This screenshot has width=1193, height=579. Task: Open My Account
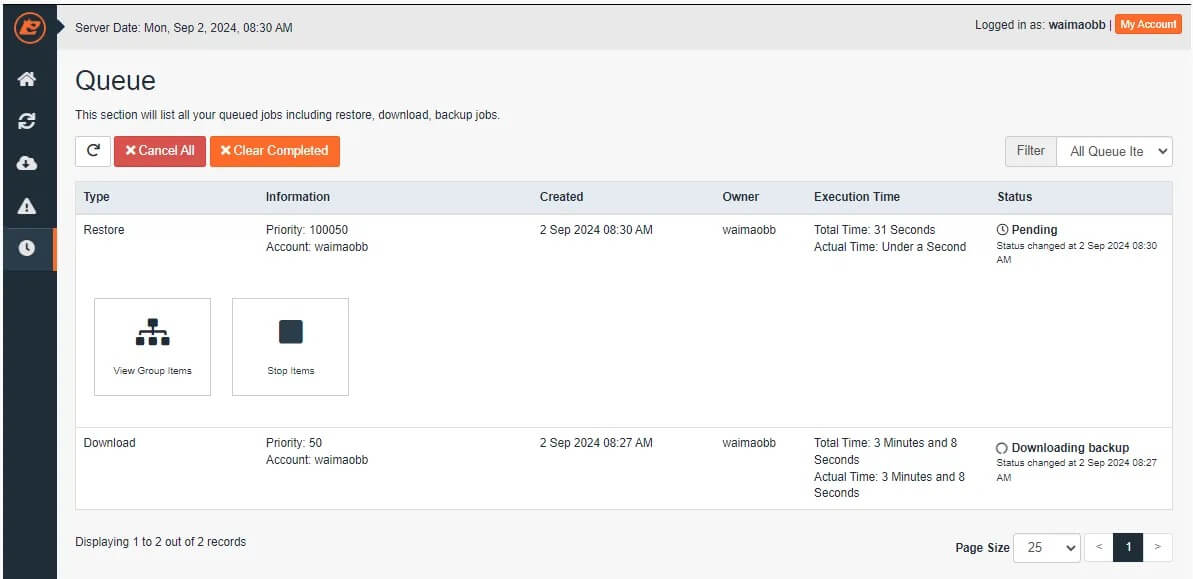(1148, 25)
